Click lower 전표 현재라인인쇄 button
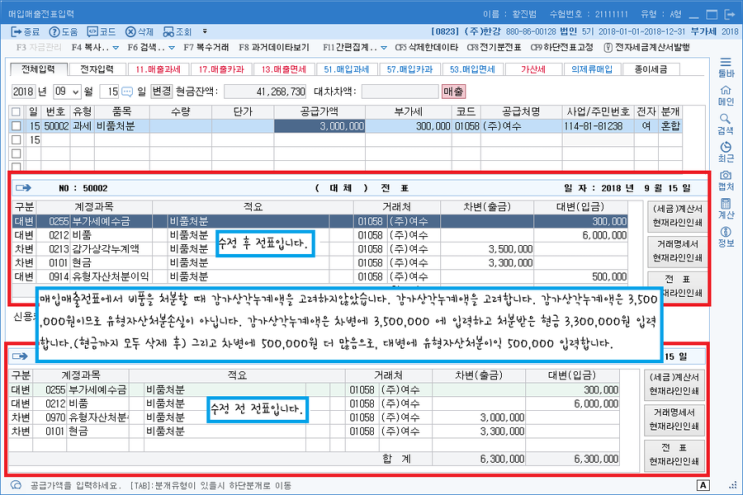Screen dimensions: 743x495 [674, 454]
